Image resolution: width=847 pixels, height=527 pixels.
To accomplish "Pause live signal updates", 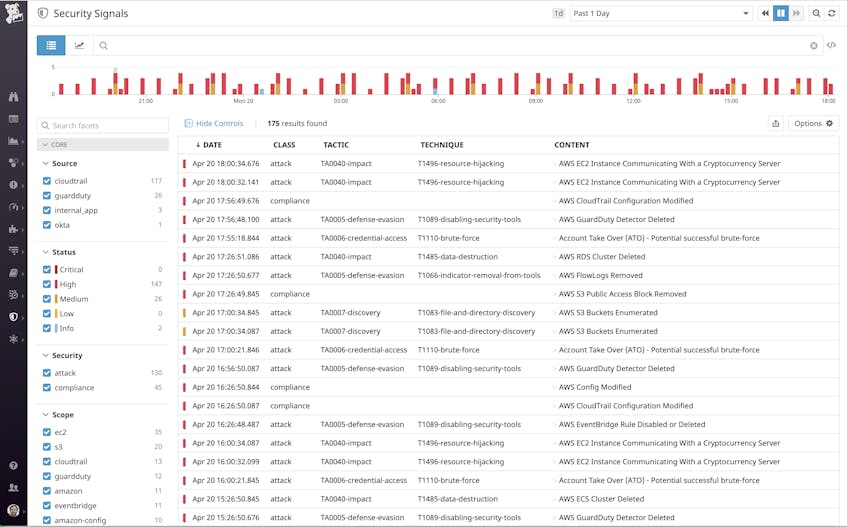I will tap(781, 13).
